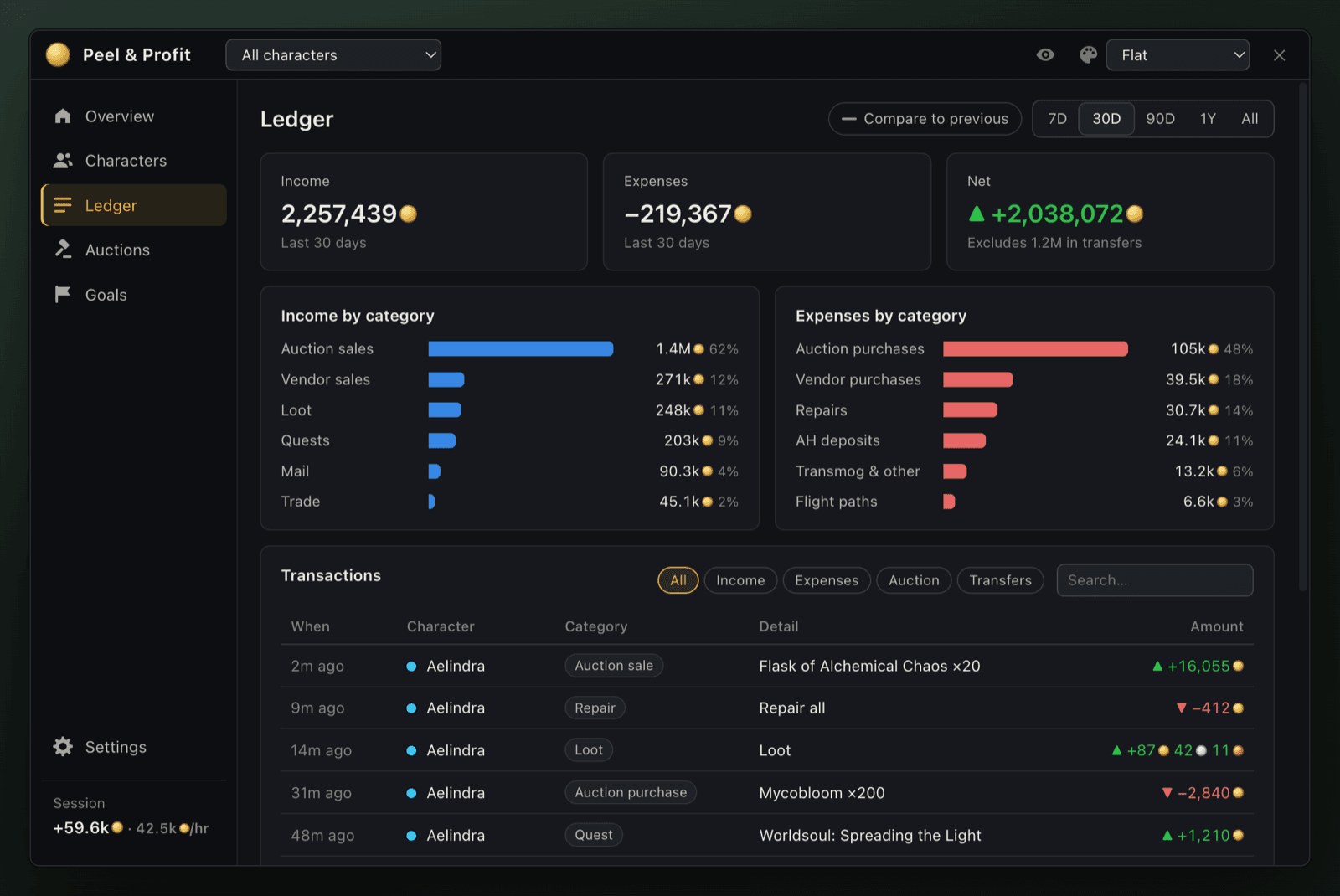1340x896 pixels.
Task: Click the Ledger list icon in sidebar
Action: (x=63, y=205)
